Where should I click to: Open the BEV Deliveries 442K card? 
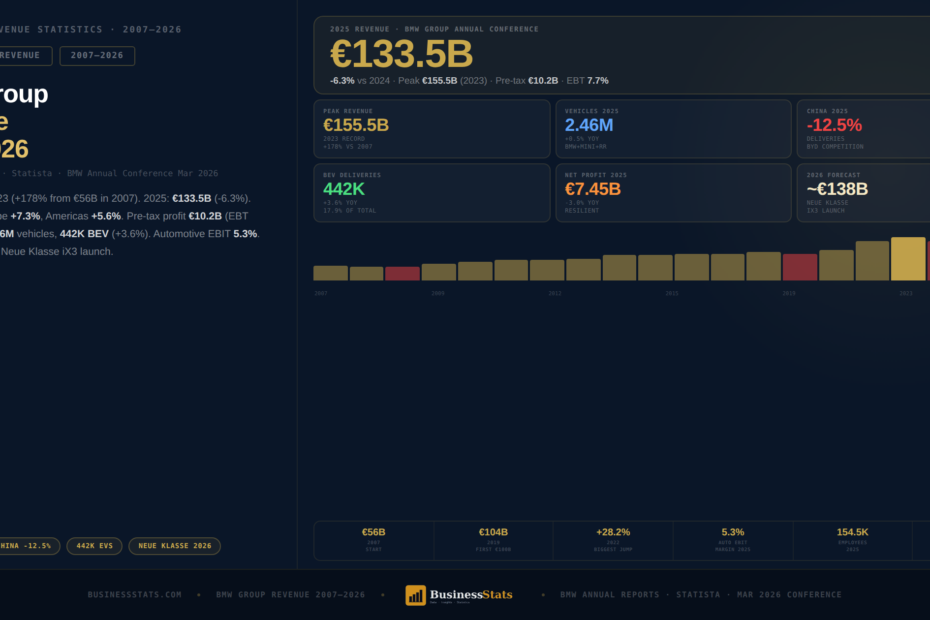click(x=432, y=193)
